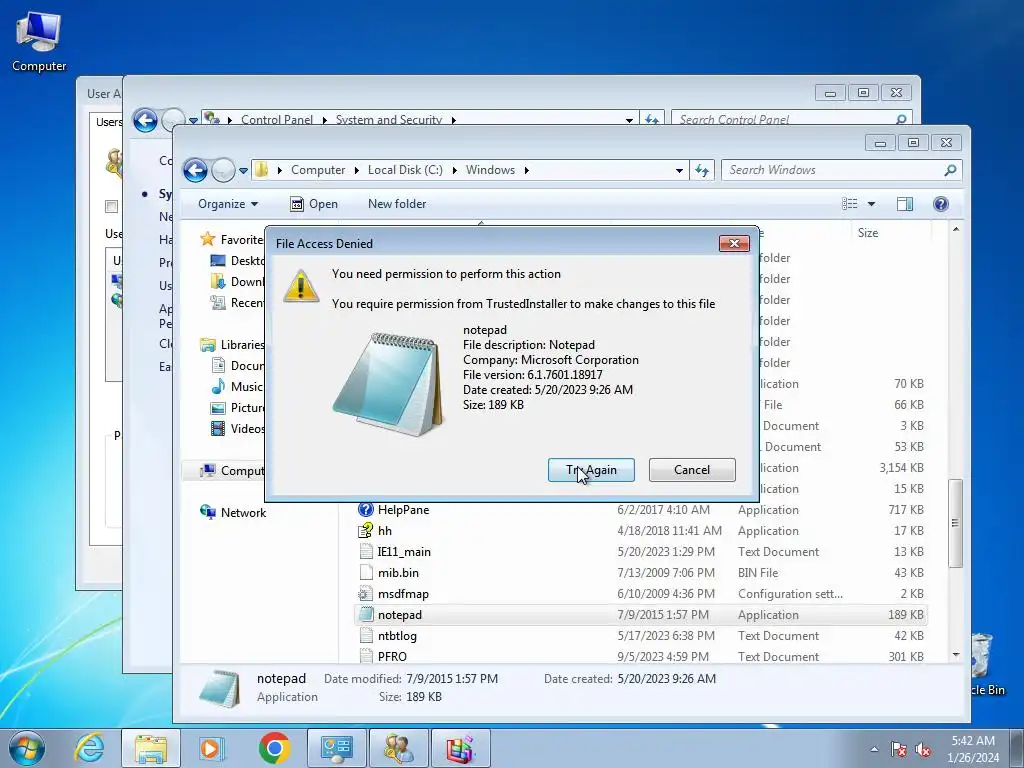This screenshot has width=1024, height=768.
Task: Click the file list scrollbar thumb
Action: click(x=955, y=523)
